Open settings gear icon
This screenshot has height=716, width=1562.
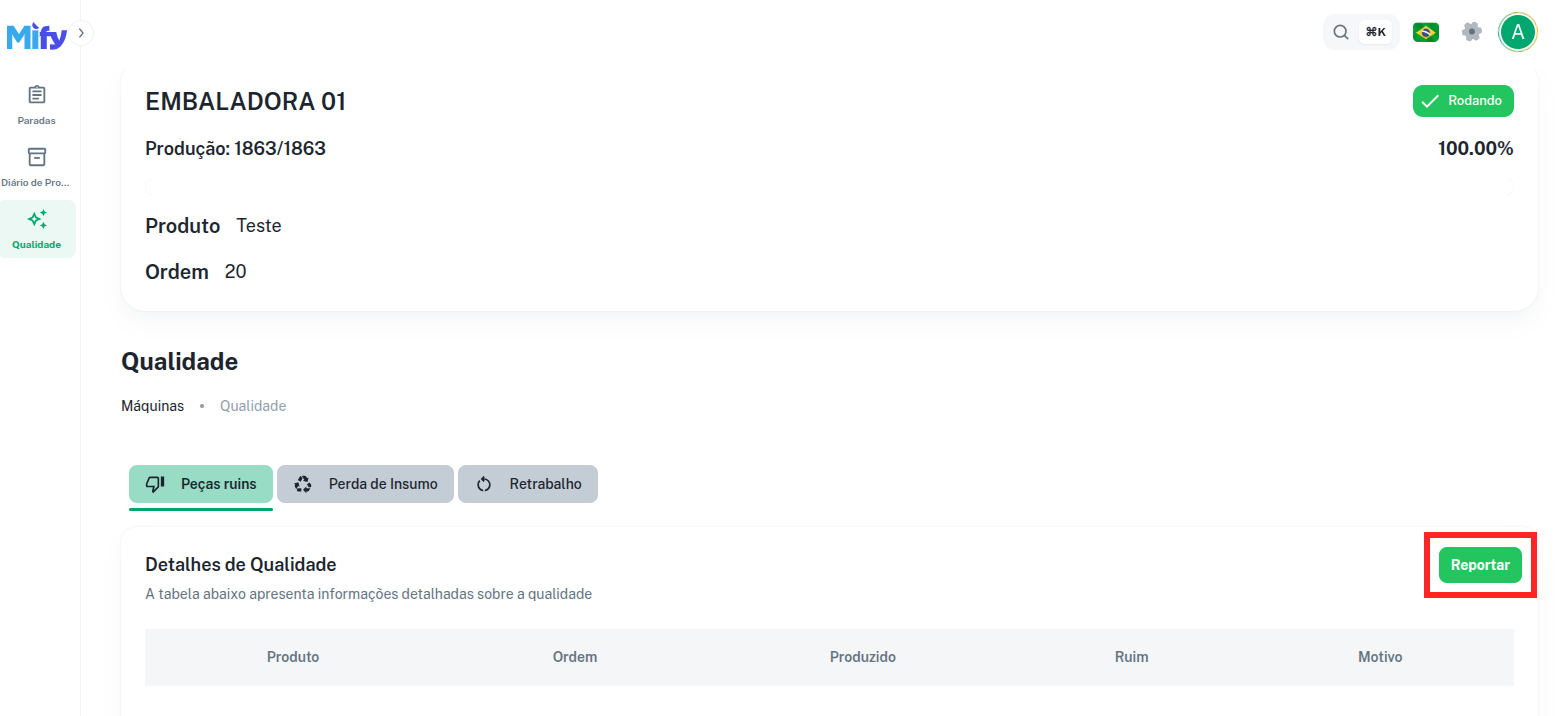[x=1471, y=32]
